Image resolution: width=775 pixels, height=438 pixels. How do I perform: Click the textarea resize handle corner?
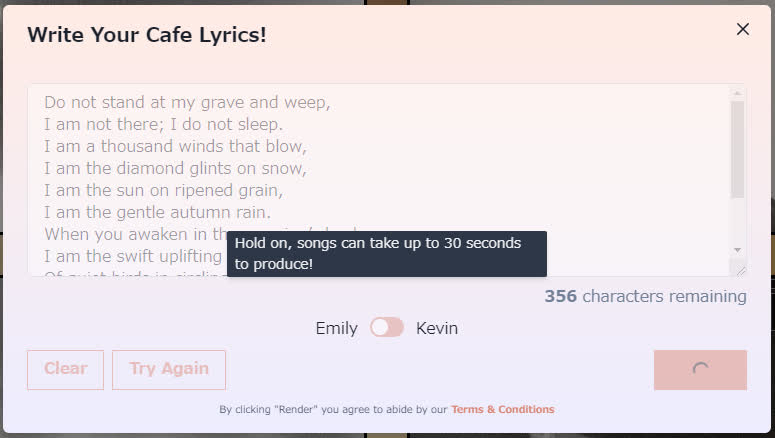click(740, 269)
